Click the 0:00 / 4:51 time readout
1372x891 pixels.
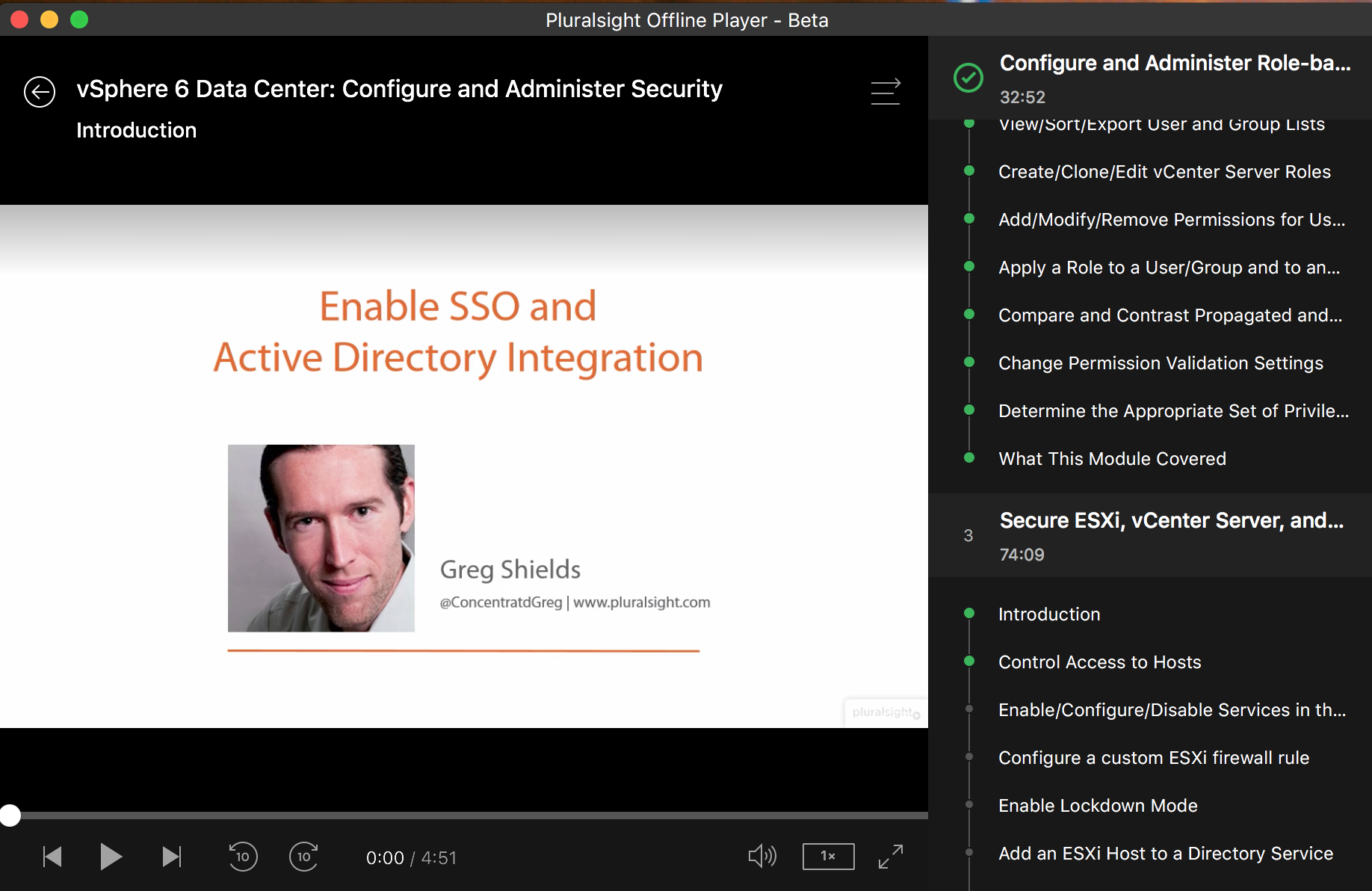[x=411, y=857]
